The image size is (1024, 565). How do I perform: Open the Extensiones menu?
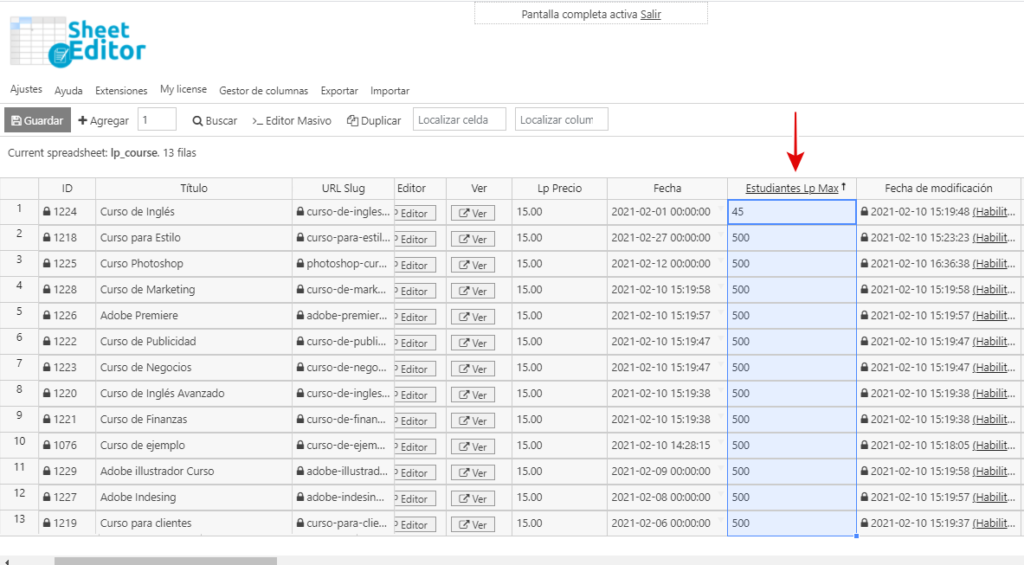click(x=121, y=91)
